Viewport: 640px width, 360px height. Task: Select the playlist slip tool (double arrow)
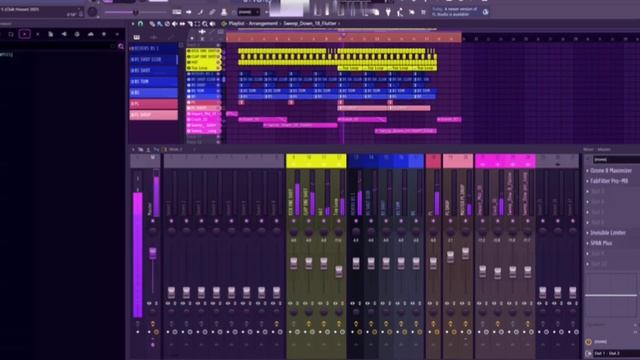click(182, 24)
